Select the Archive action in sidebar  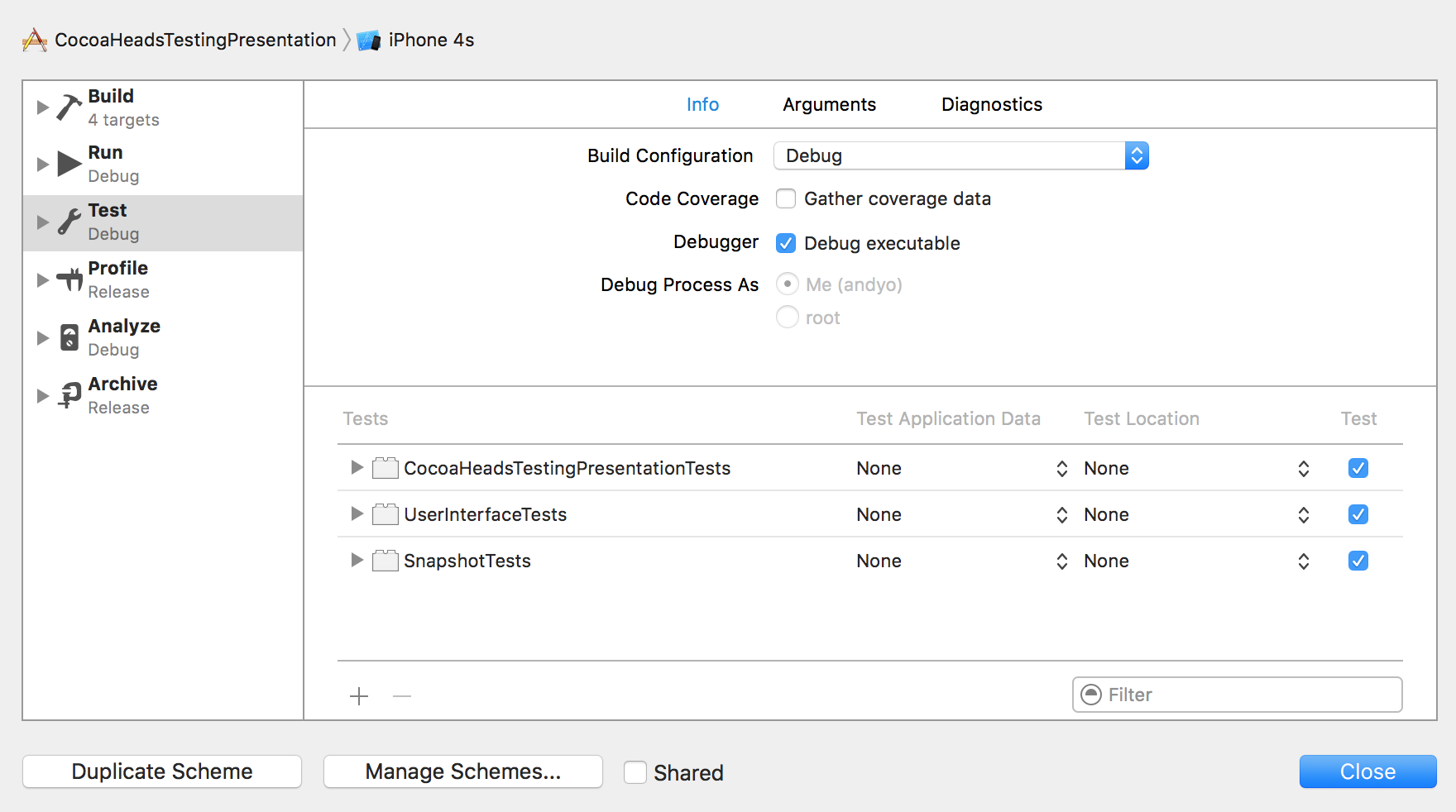click(163, 396)
